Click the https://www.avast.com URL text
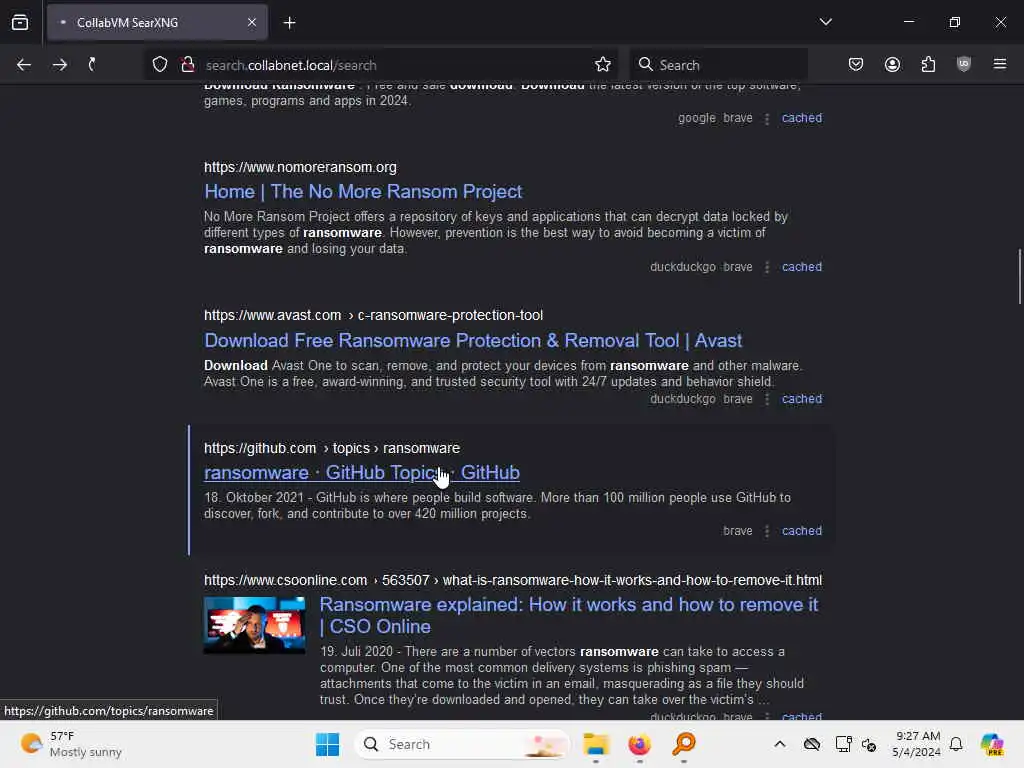 point(373,315)
